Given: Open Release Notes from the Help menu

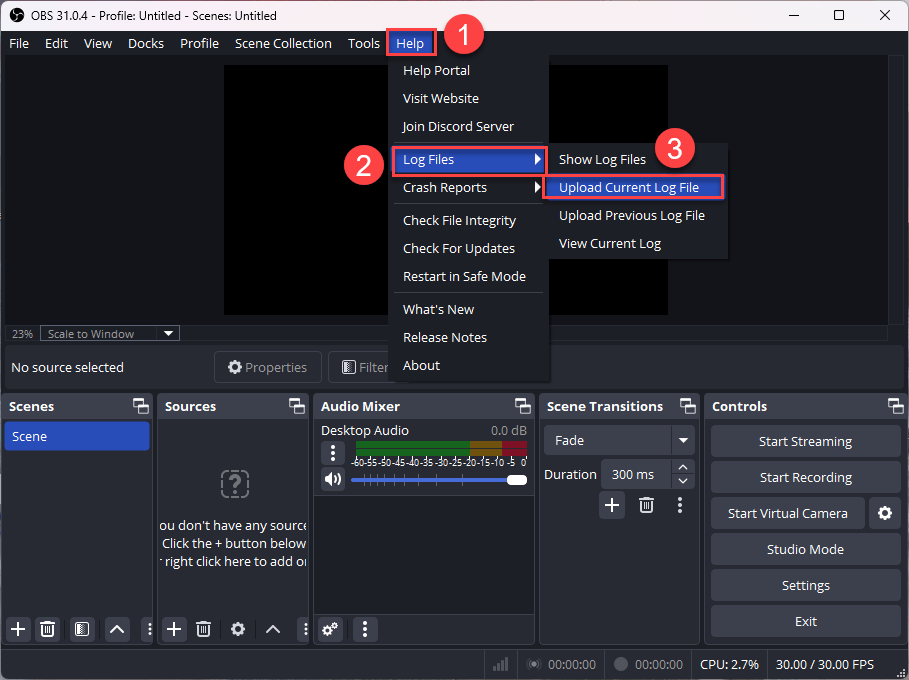Looking at the screenshot, I should click(x=467, y=337).
